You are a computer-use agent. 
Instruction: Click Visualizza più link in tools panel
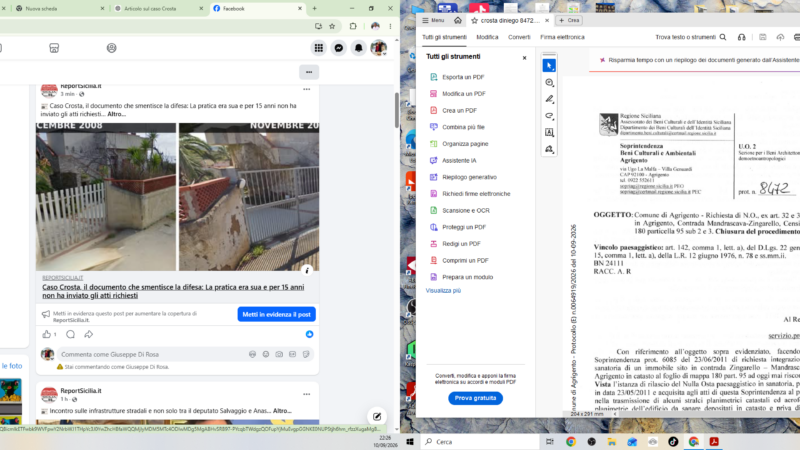(443, 290)
